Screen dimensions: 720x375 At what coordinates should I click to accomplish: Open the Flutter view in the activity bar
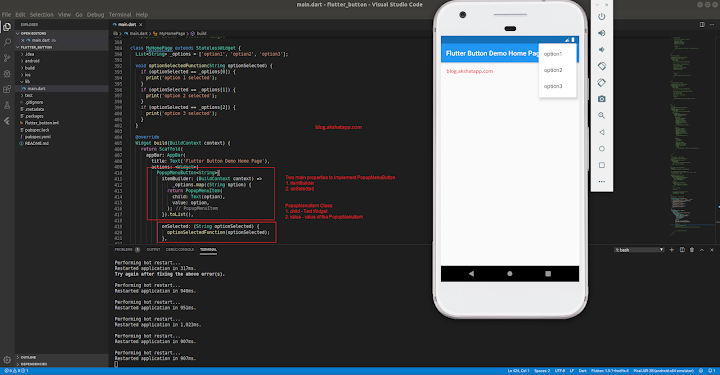pyautogui.click(x=7, y=121)
